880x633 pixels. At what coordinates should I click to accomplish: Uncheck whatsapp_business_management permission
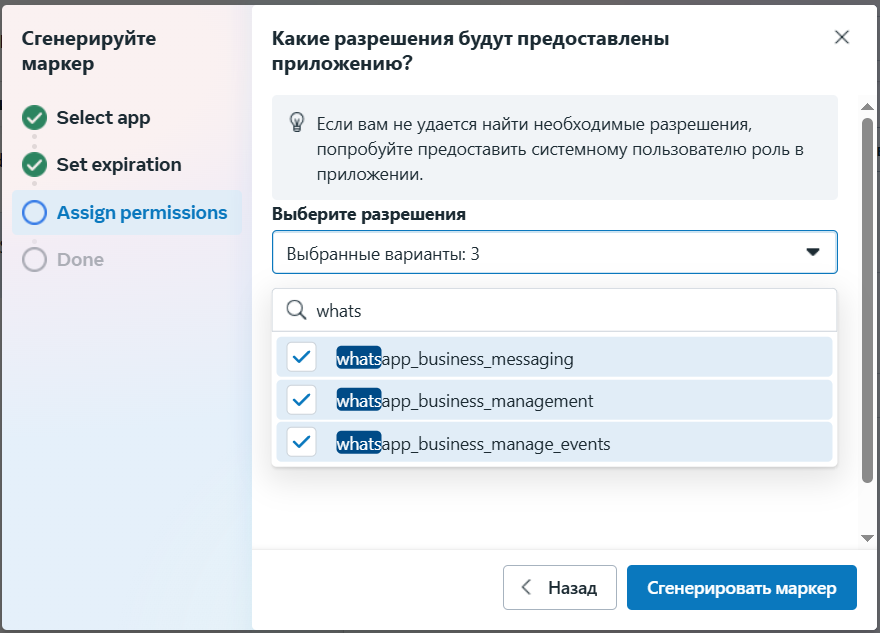point(301,400)
